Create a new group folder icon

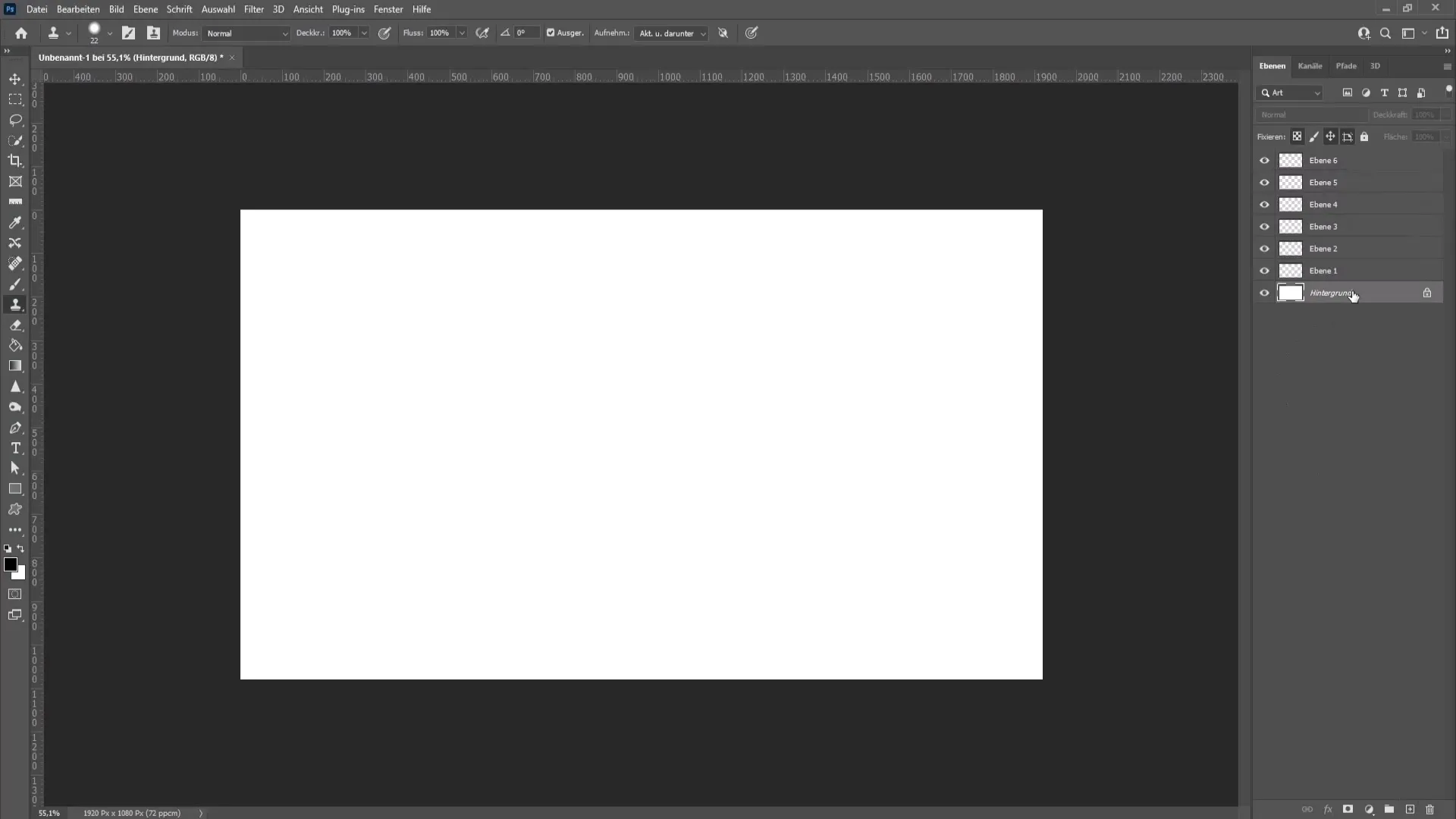coord(1389,810)
